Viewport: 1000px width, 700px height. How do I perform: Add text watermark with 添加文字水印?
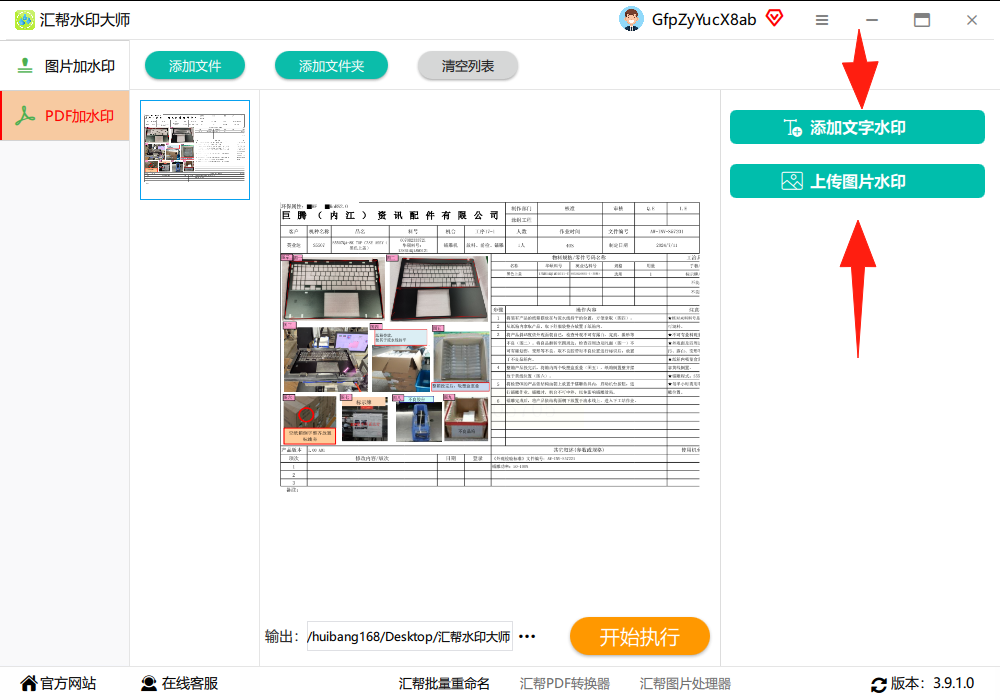tap(857, 127)
